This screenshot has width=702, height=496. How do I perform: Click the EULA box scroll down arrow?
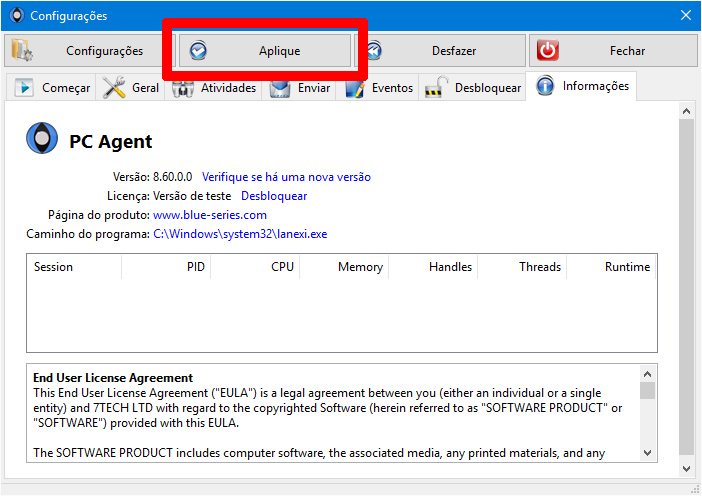pyautogui.click(x=647, y=453)
